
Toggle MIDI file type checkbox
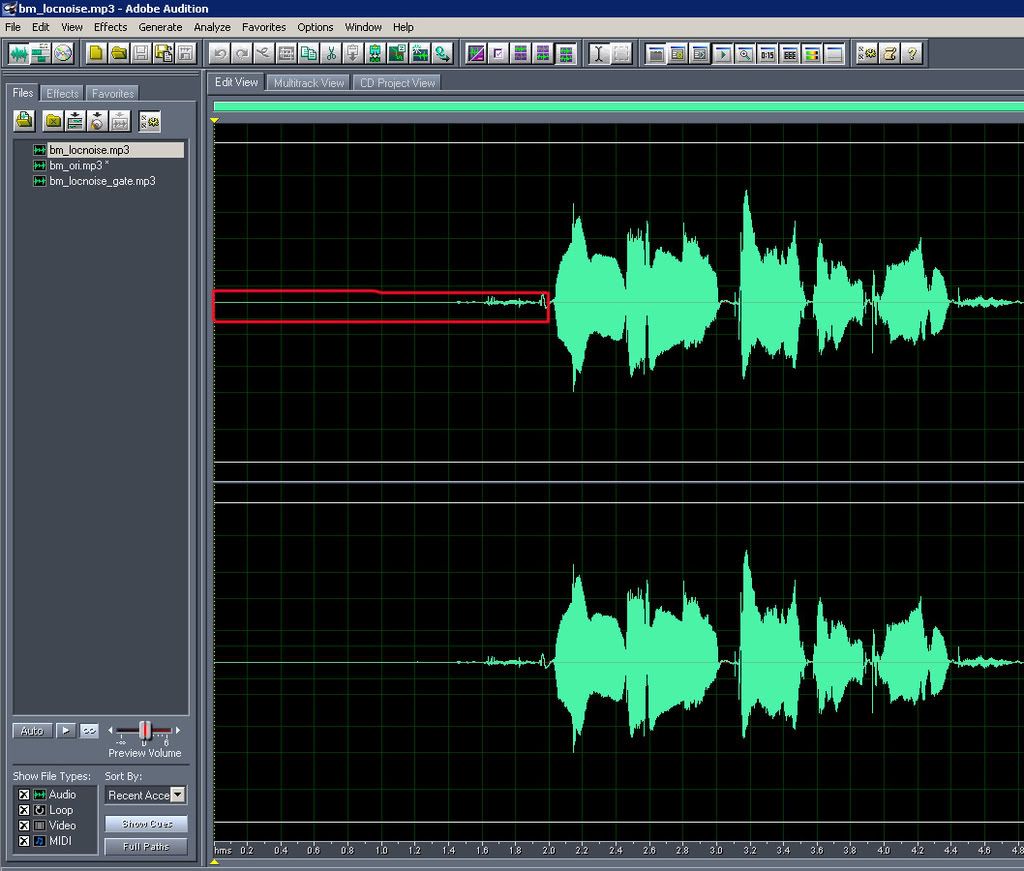pos(24,841)
